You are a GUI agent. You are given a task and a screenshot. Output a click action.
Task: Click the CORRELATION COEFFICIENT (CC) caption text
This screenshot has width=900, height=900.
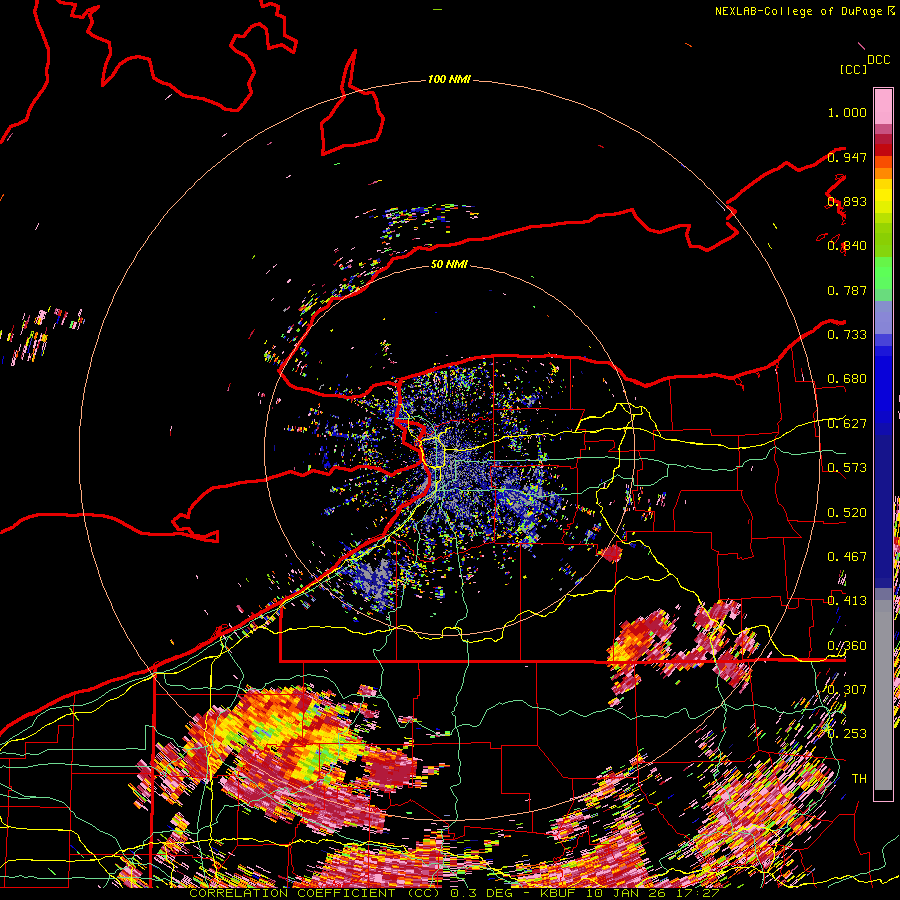click(x=316, y=893)
